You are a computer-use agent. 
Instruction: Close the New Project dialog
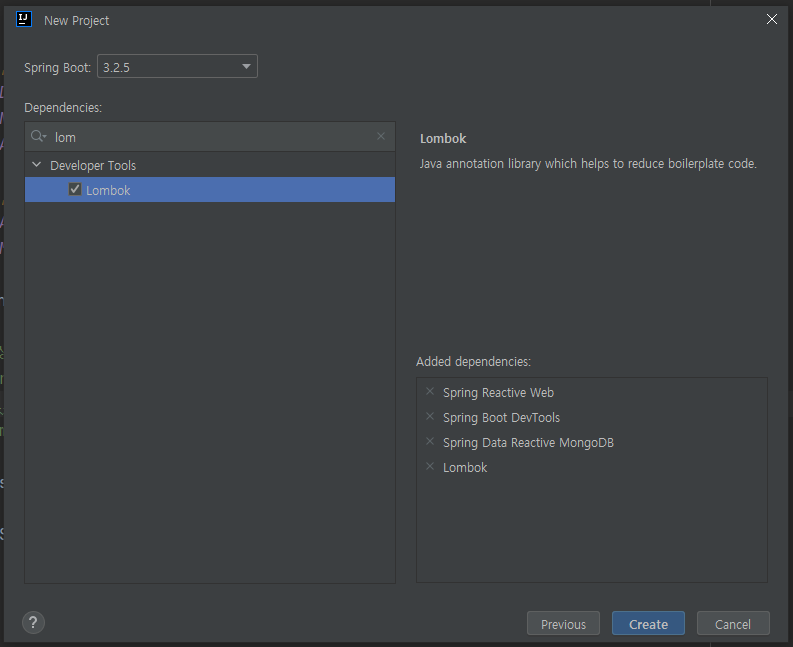pyautogui.click(x=772, y=19)
